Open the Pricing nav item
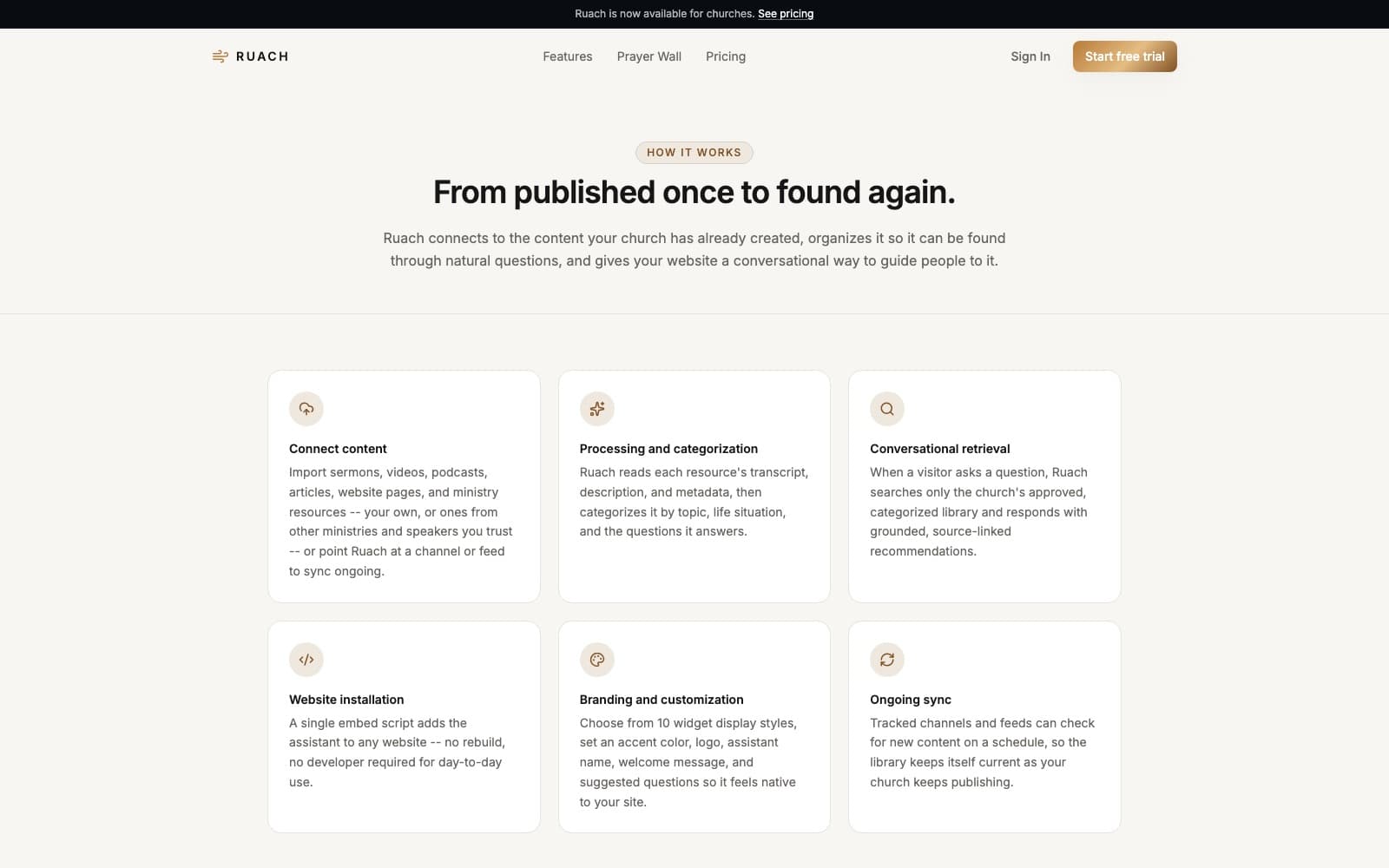 pyautogui.click(x=726, y=56)
